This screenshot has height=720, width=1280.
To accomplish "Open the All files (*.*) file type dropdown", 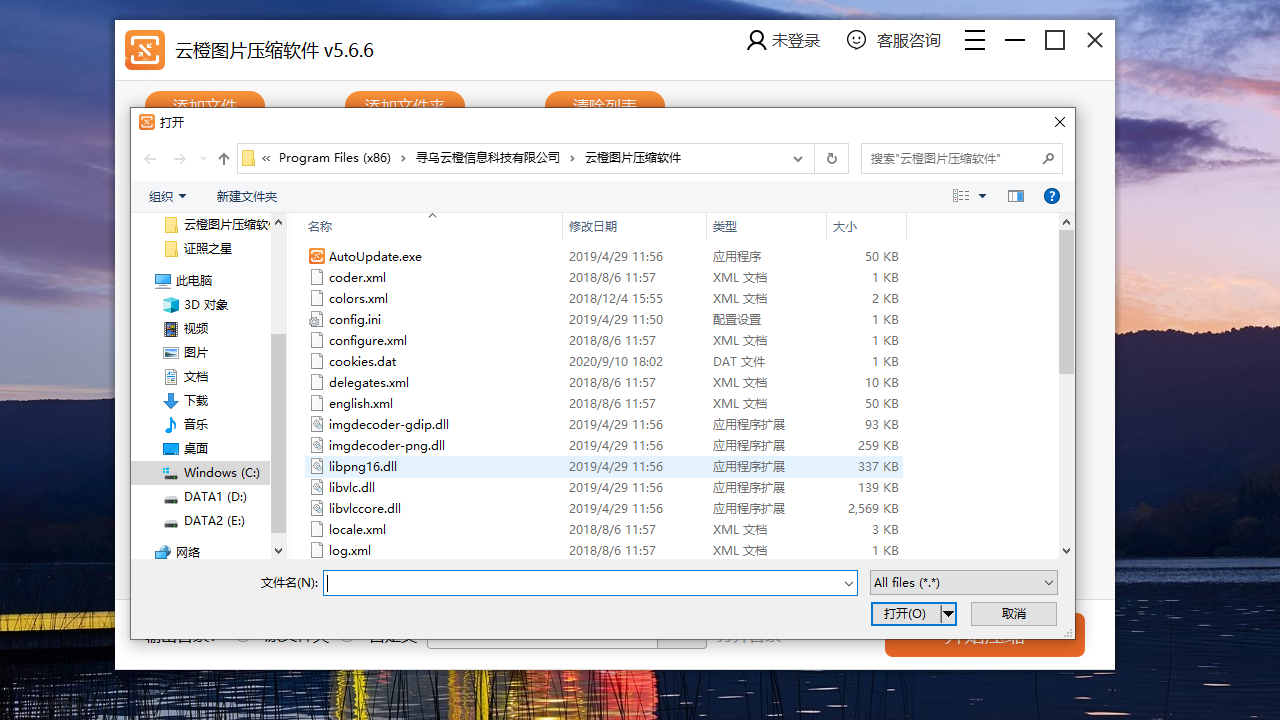I will click(x=962, y=582).
